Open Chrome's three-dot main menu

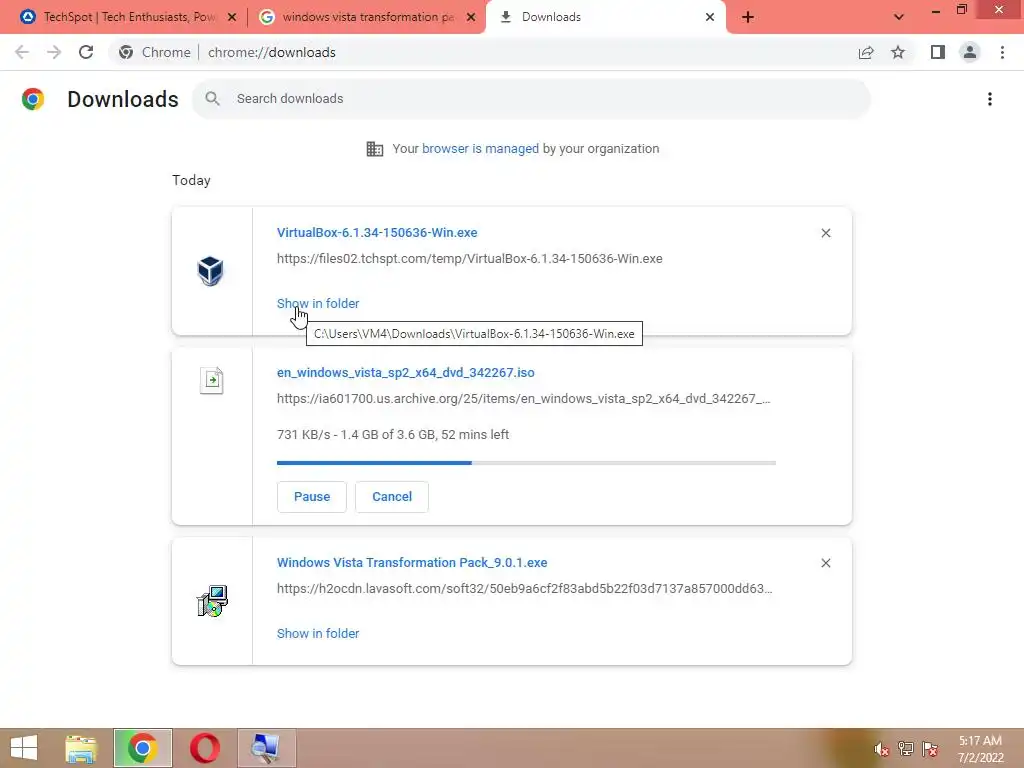1002,52
